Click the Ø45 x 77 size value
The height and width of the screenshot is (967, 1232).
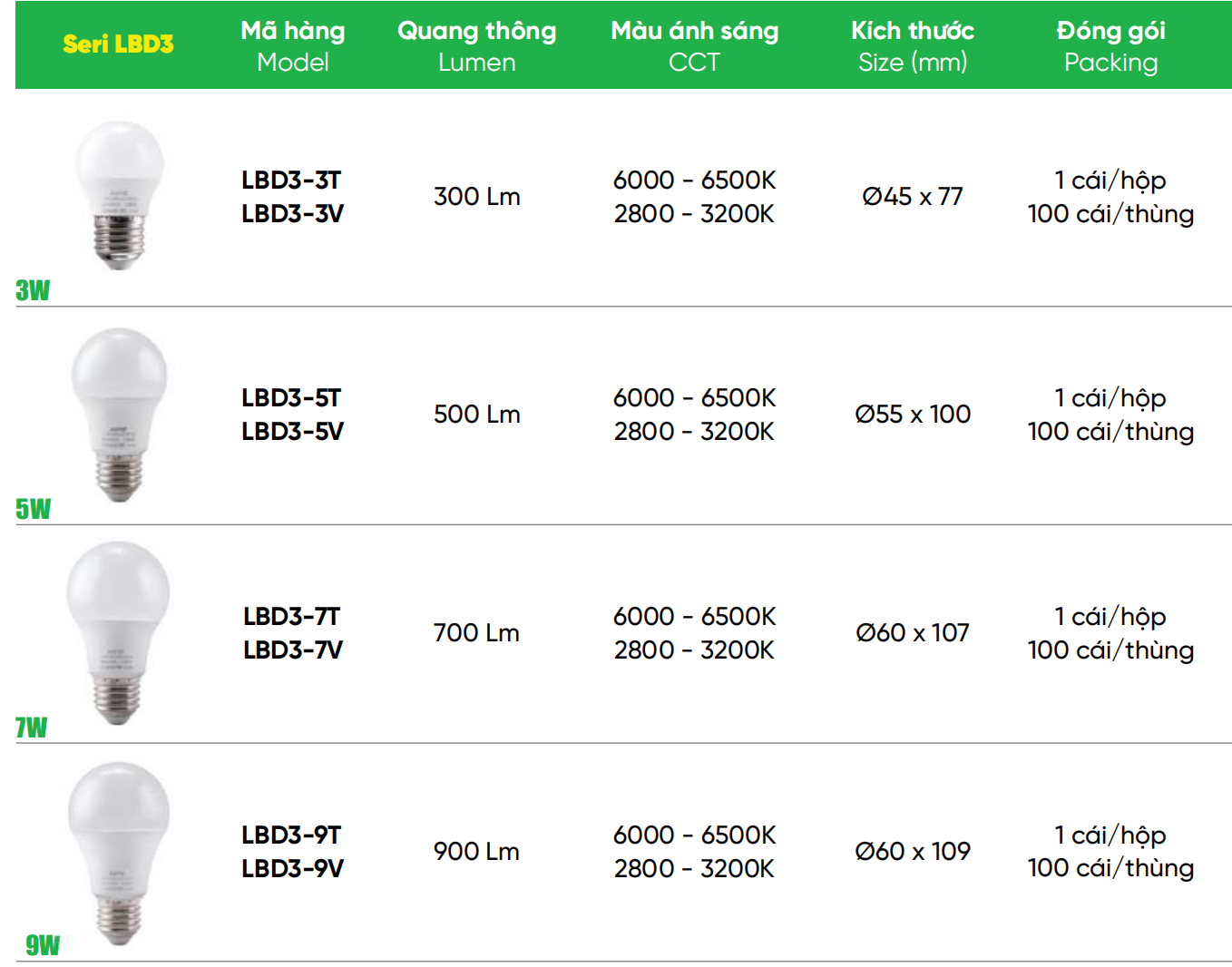pyautogui.click(x=913, y=196)
